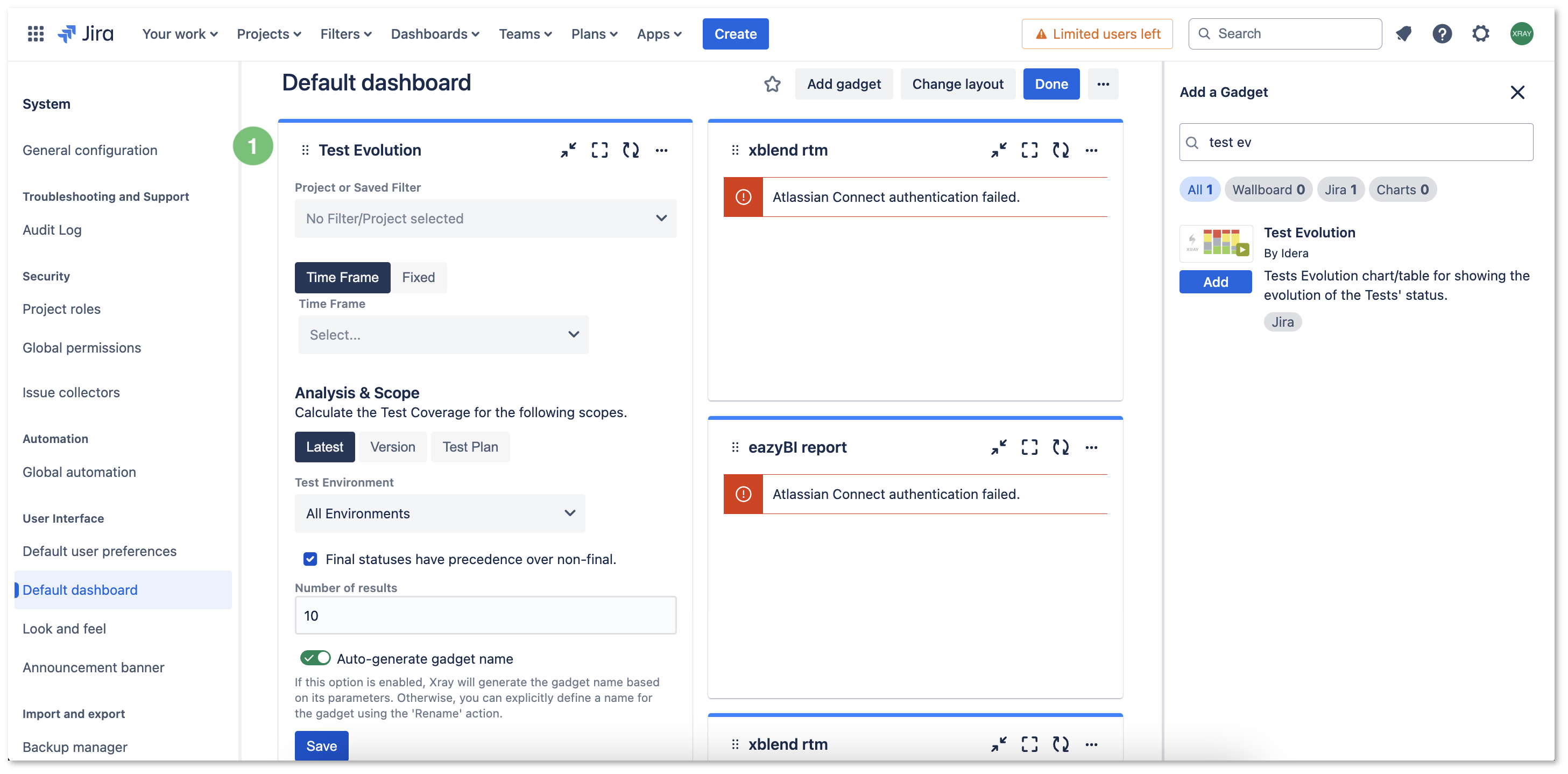Filter gadgets by Wallboard category
Screen dimensions: 1568x774
1268,190
